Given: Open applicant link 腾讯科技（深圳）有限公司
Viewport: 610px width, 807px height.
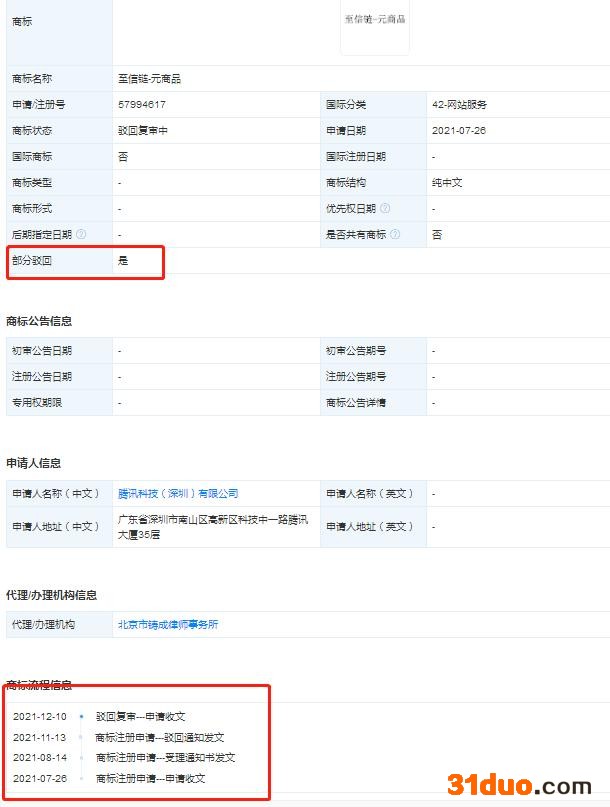Looking at the screenshot, I should click(x=178, y=494).
